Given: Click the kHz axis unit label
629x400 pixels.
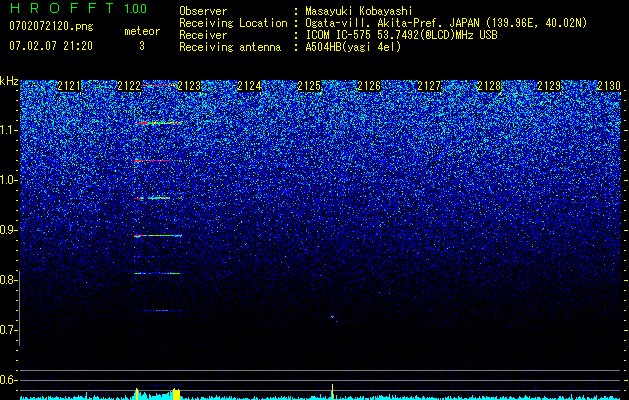Looking at the screenshot, I should coord(9,81).
